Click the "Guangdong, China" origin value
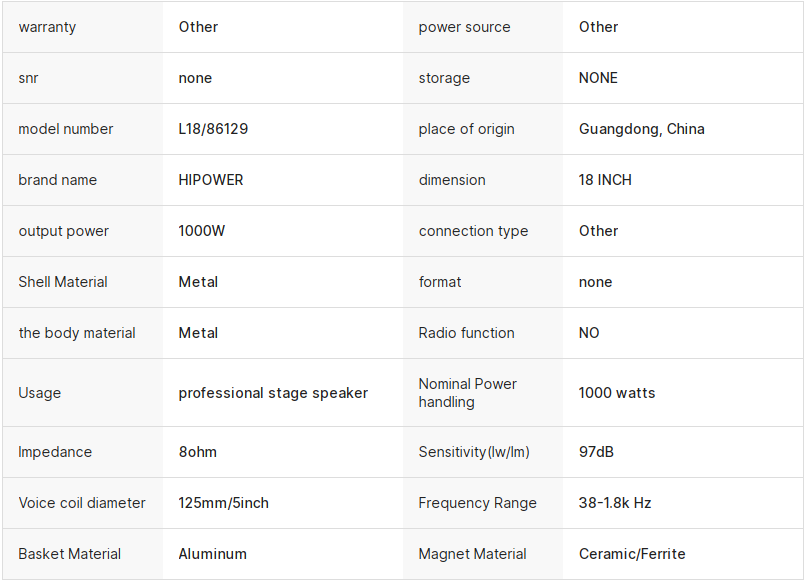 click(641, 129)
